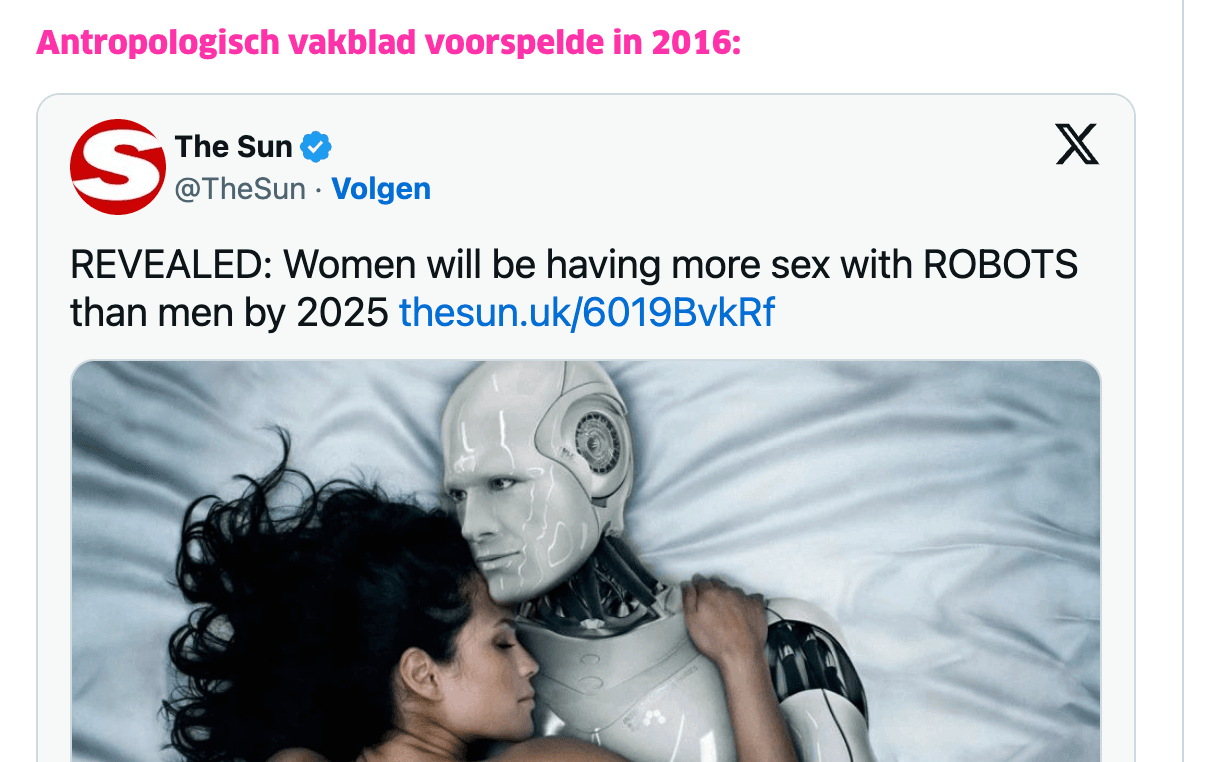This screenshot has width=1218, height=762.
Task: Click the year 2025 in tweet text
Action: pyautogui.click(x=342, y=313)
